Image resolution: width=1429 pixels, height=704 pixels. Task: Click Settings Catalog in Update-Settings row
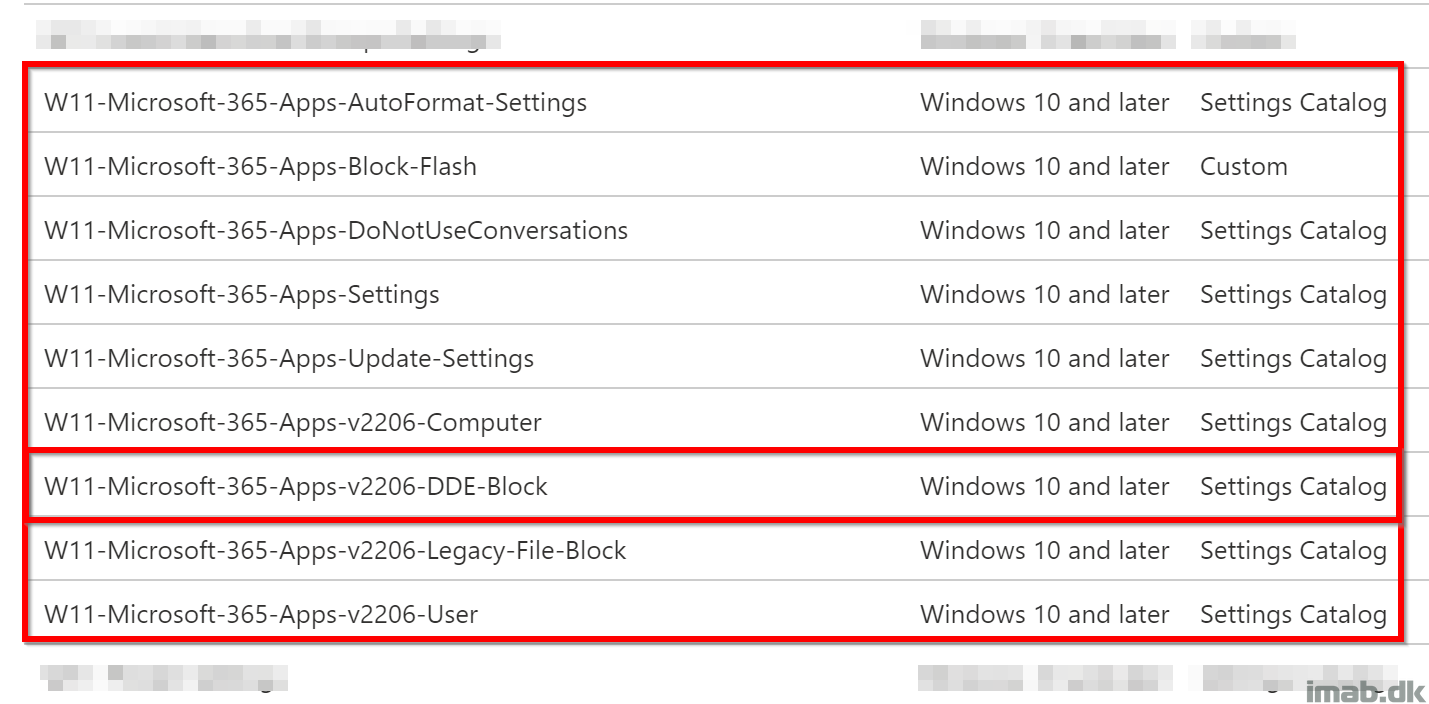coord(1293,359)
